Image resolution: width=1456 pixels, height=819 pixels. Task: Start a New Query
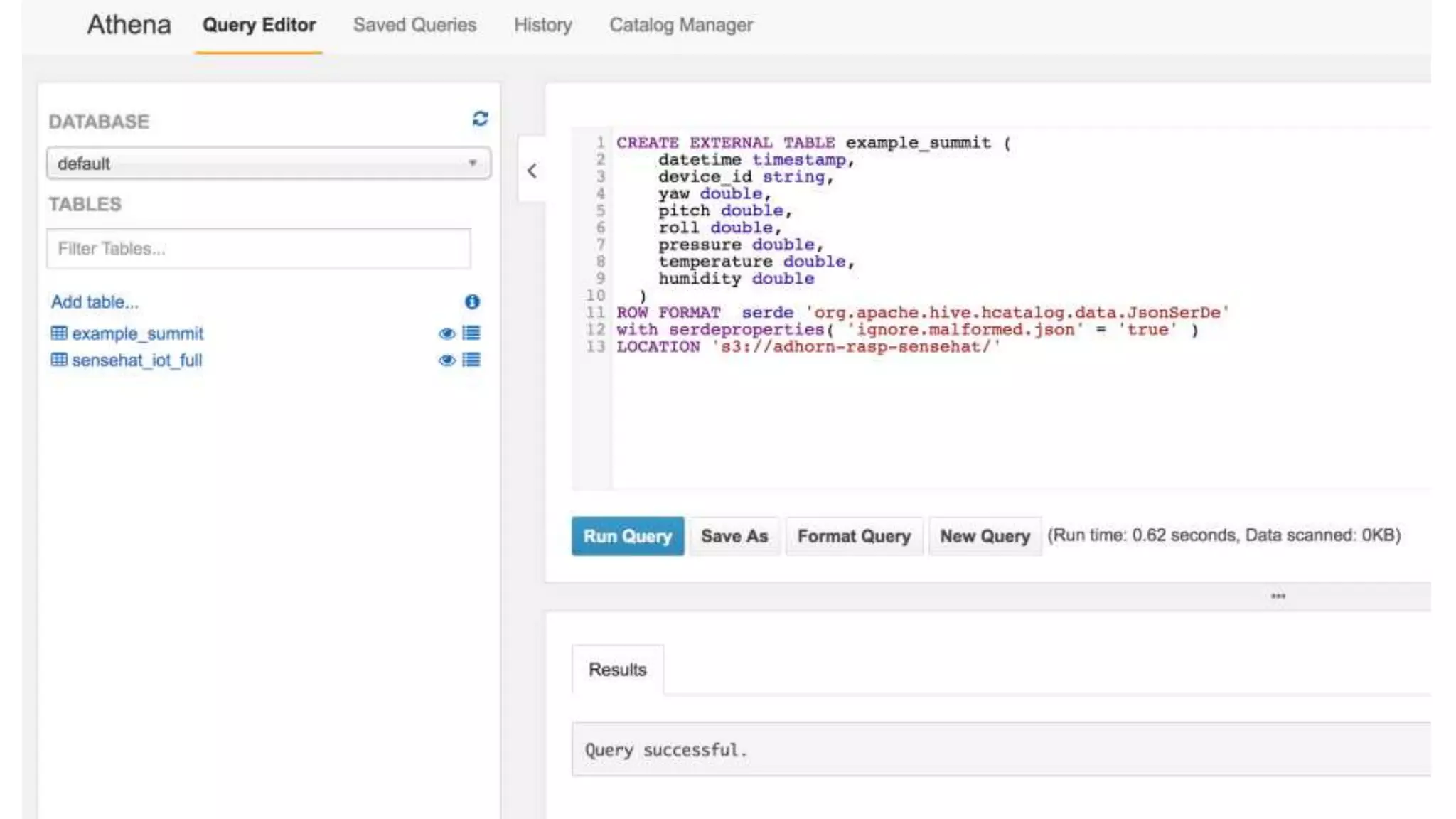984,536
